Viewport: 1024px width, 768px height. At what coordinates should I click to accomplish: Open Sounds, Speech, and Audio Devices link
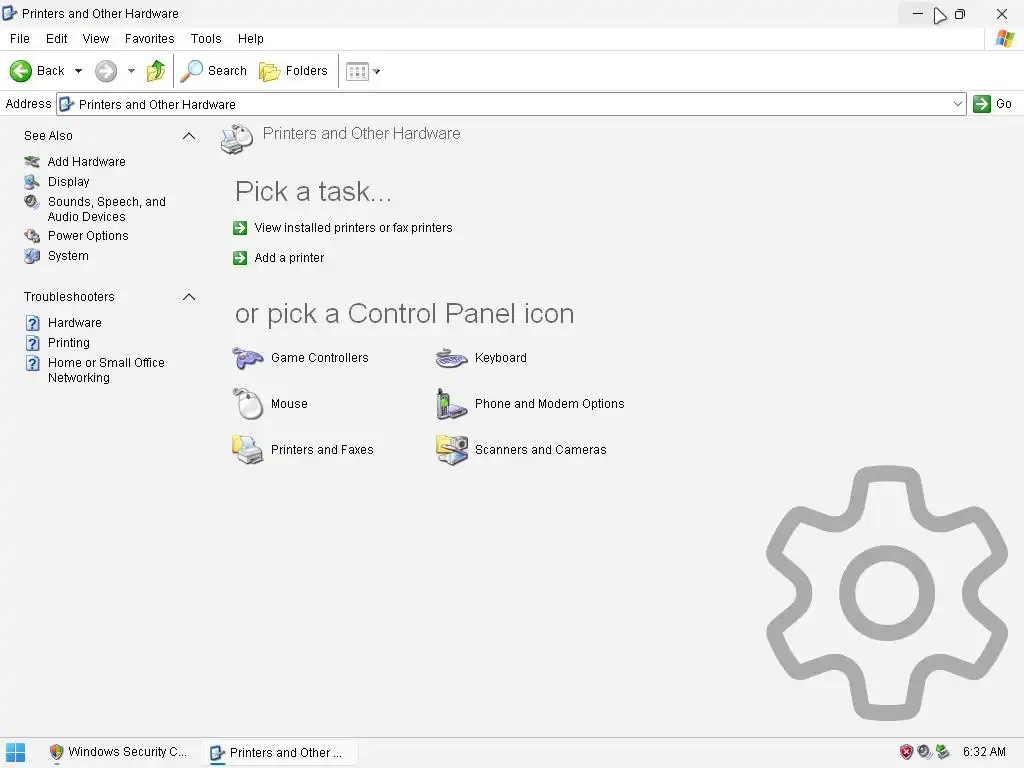(x=106, y=209)
